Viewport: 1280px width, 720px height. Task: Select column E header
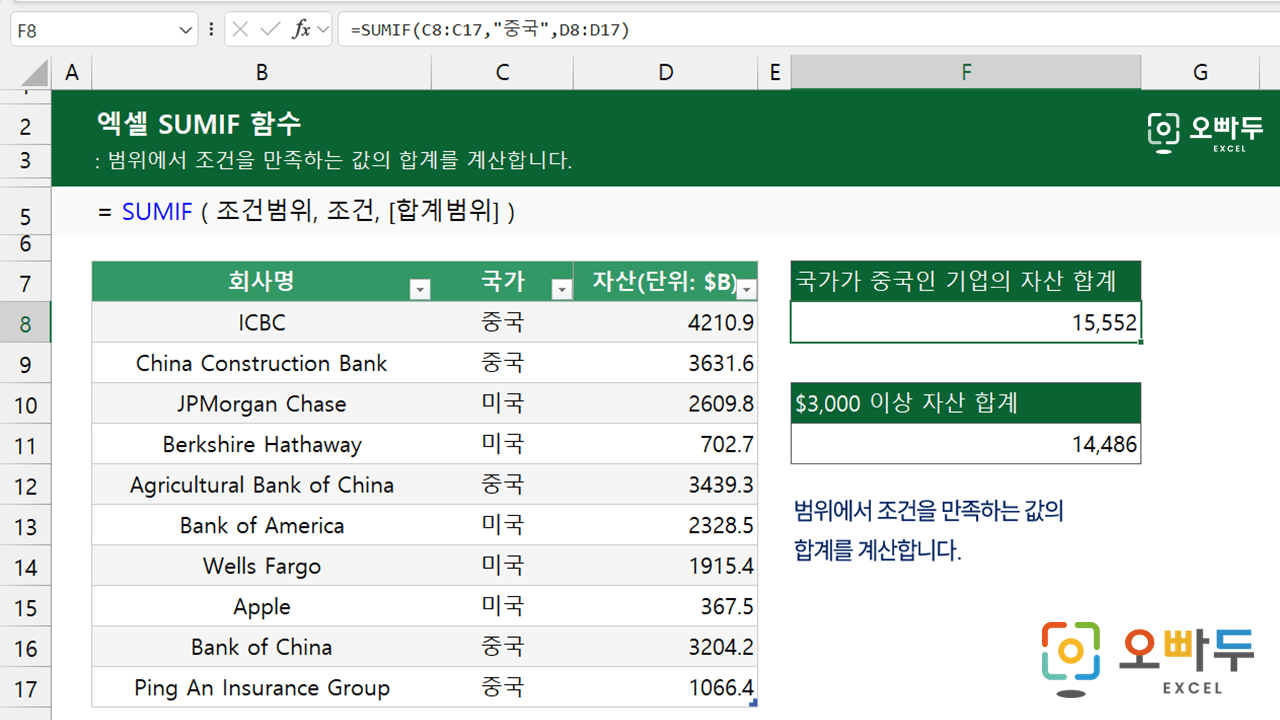click(774, 72)
